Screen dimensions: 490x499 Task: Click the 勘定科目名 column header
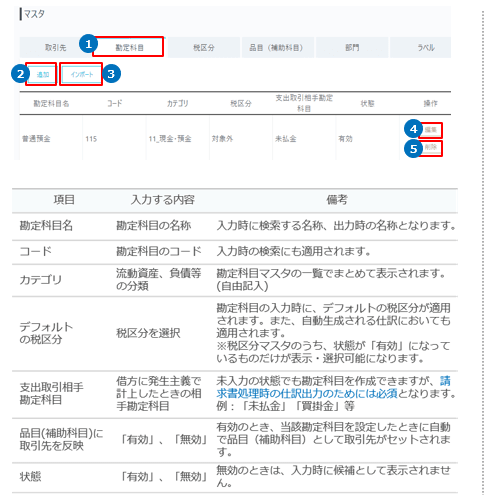[x=51, y=104]
